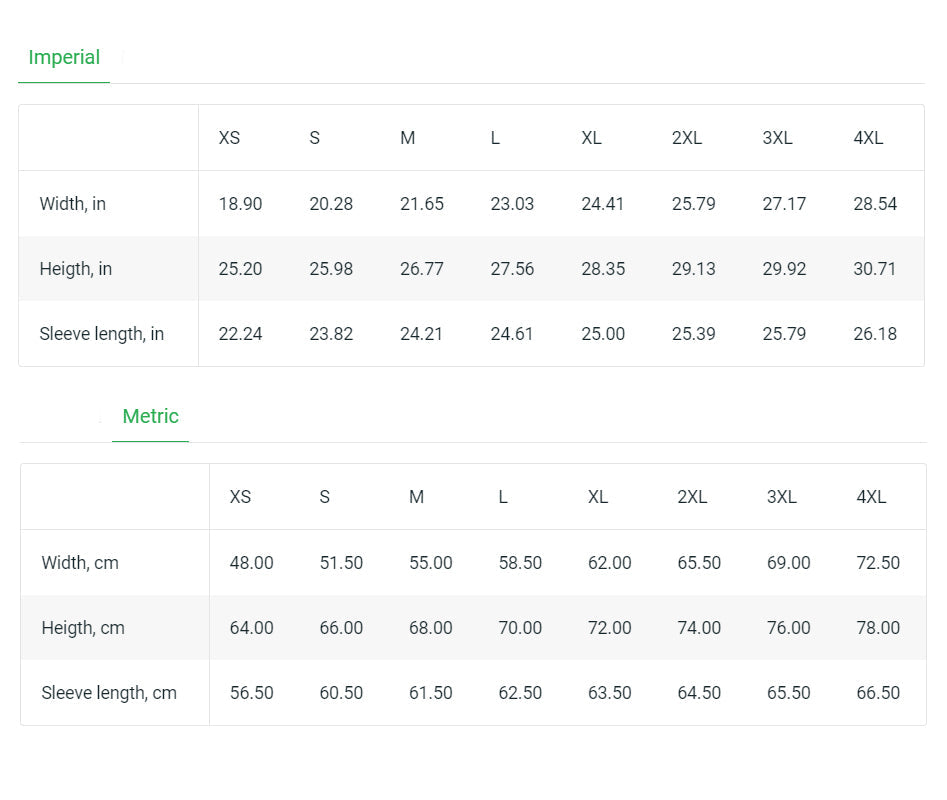Select the 'Width, cm' row label
This screenshot has width=947, height=800.
pos(80,563)
